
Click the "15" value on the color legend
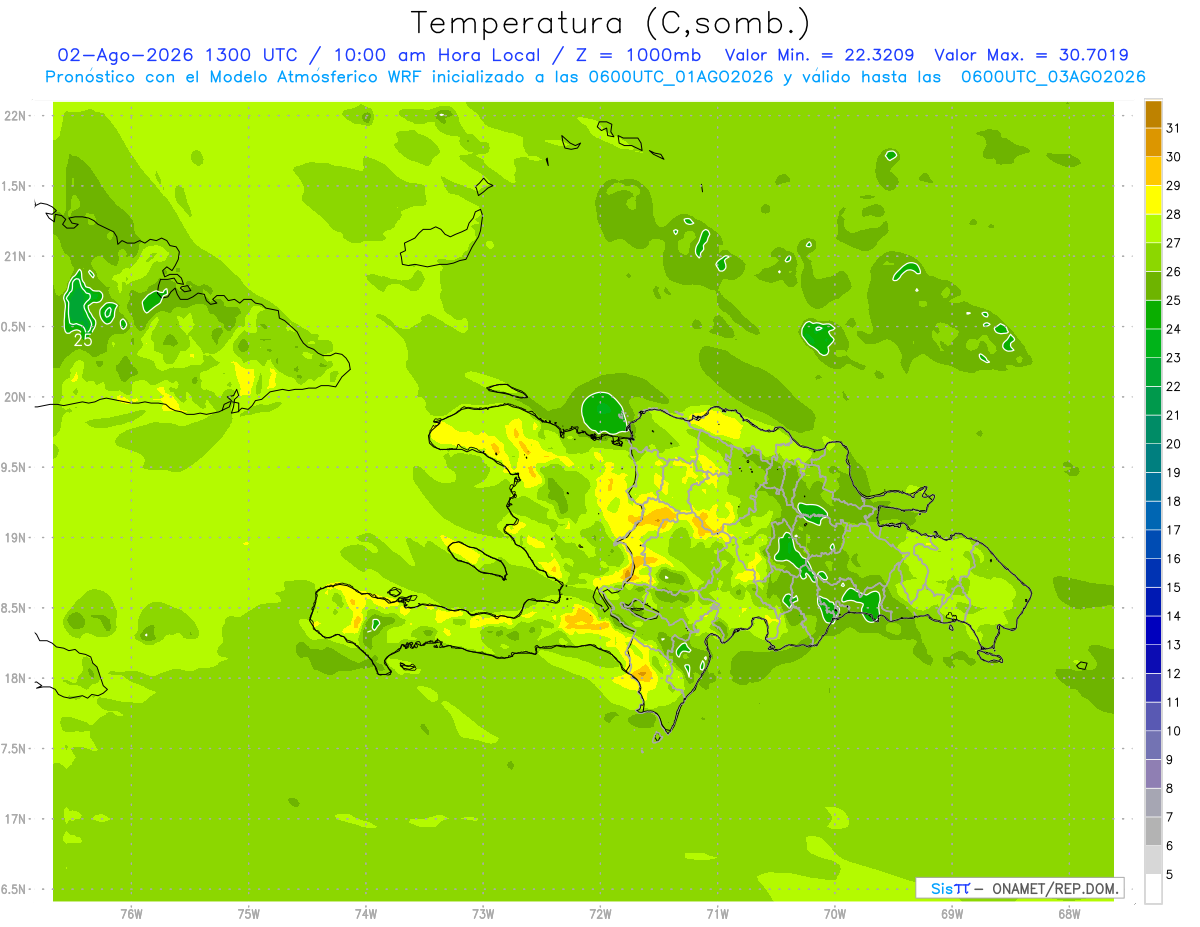(x=1173, y=587)
